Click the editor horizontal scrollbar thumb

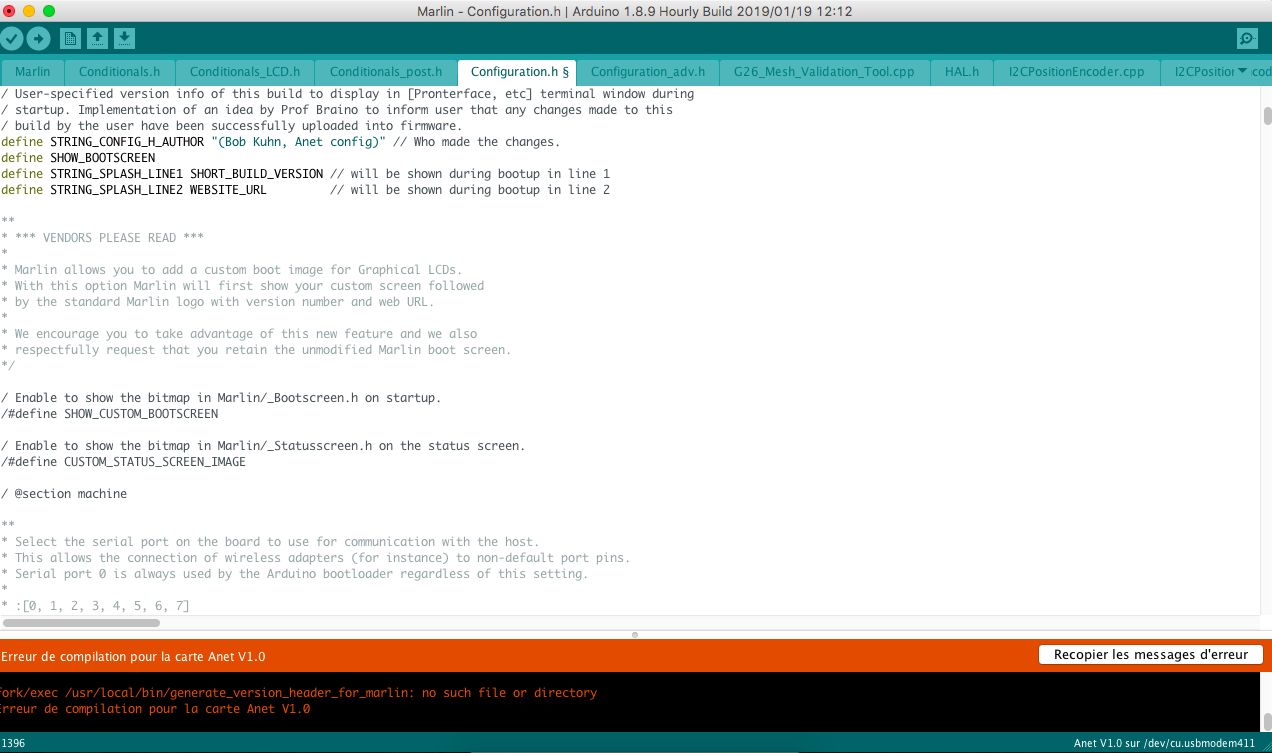point(81,622)
